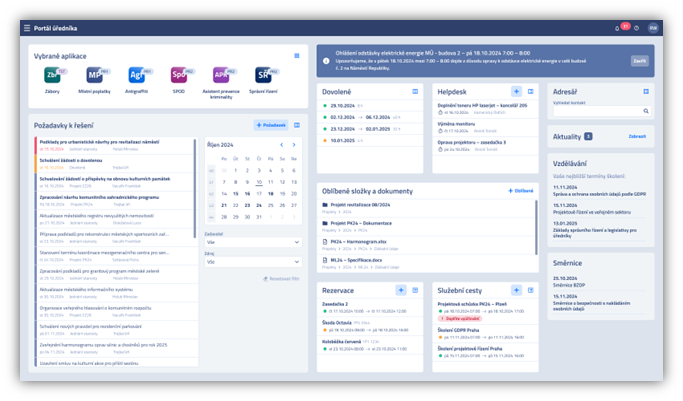Click the Aktuality count badge 3
683x401 pixels.
coord(588,136)
